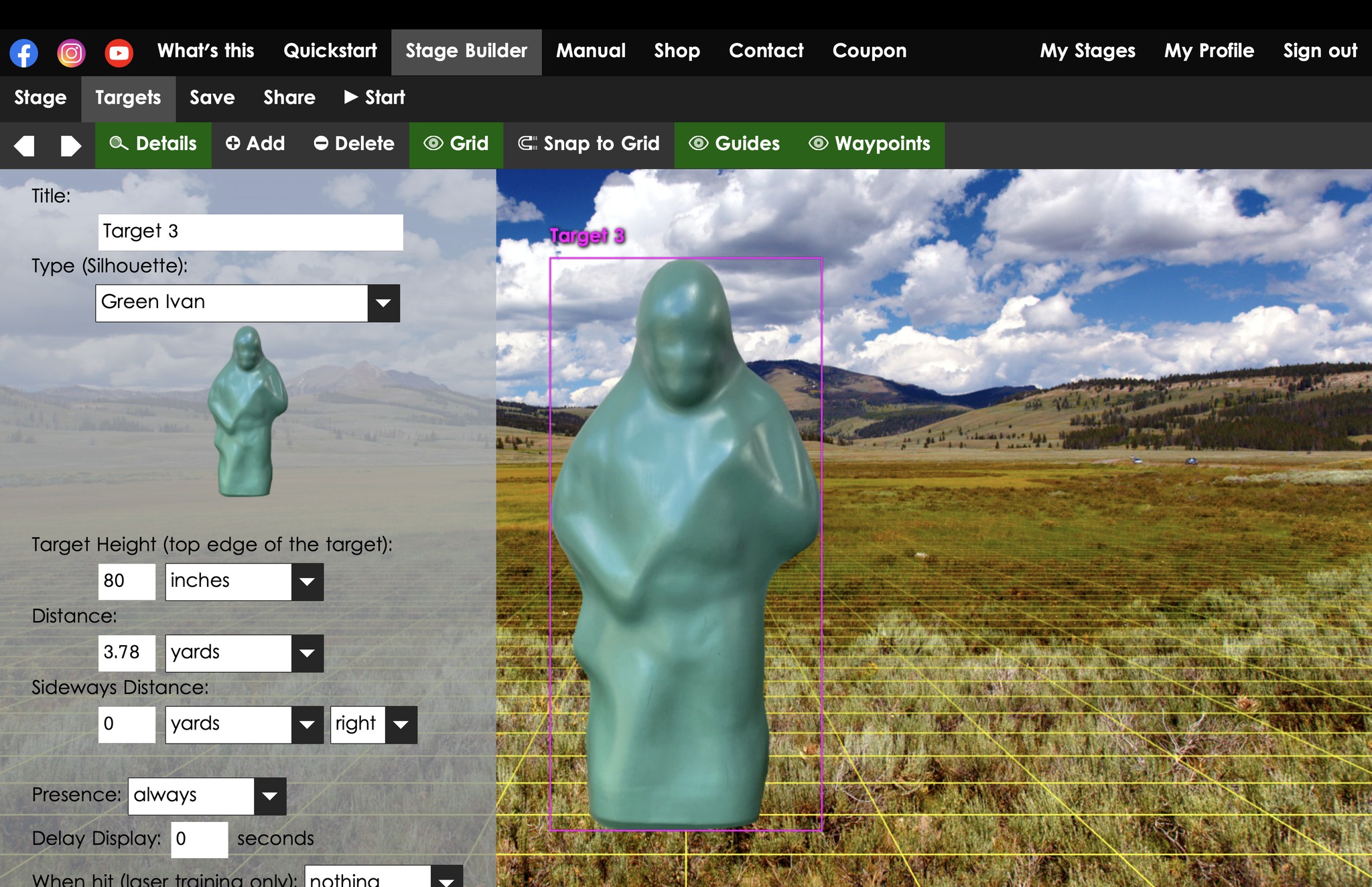Open the Target Height inches unit dropdown
This screenshot has width=1372, height=887.
coord(244,582)
